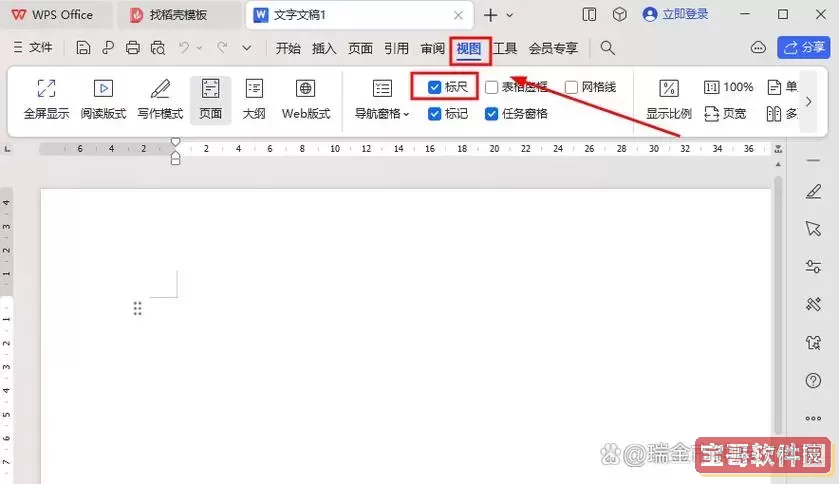Close the 文字文稿1 tab
Screen dimensions: 839x484
(458, 15)
